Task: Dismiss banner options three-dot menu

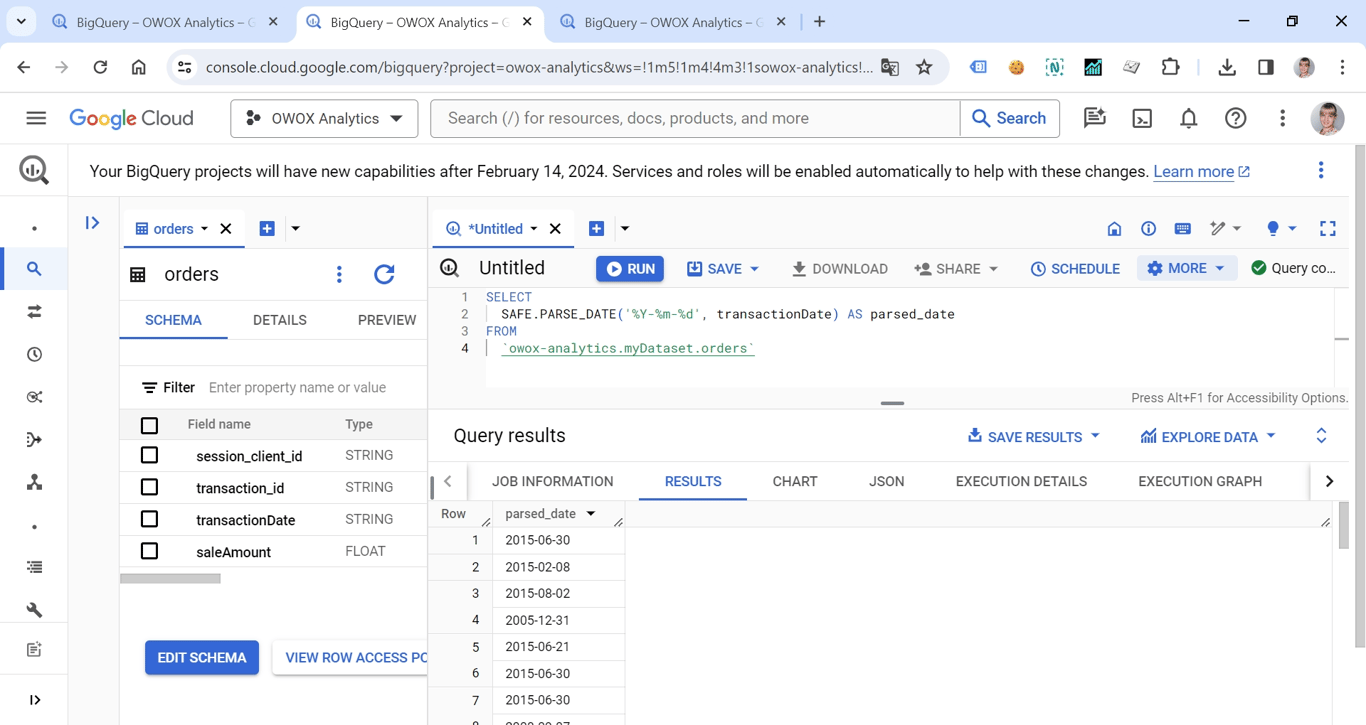Action: coord(1321,171)
